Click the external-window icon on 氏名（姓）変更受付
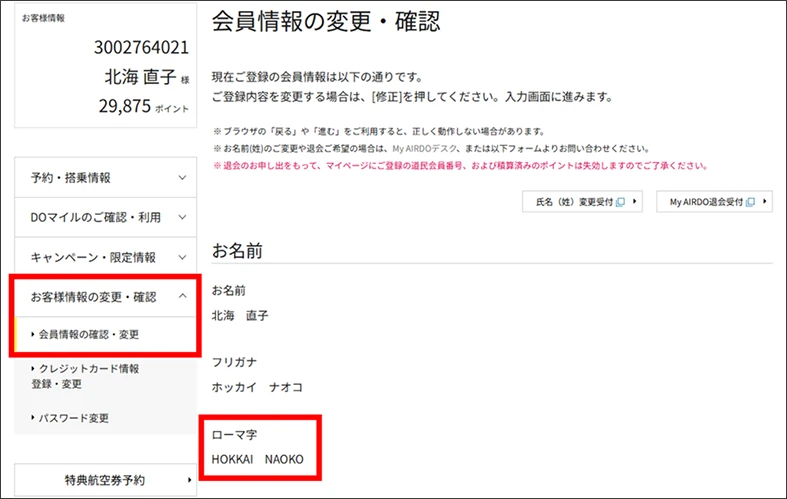The height and width of the screenshot is (499, 787). 621,202
